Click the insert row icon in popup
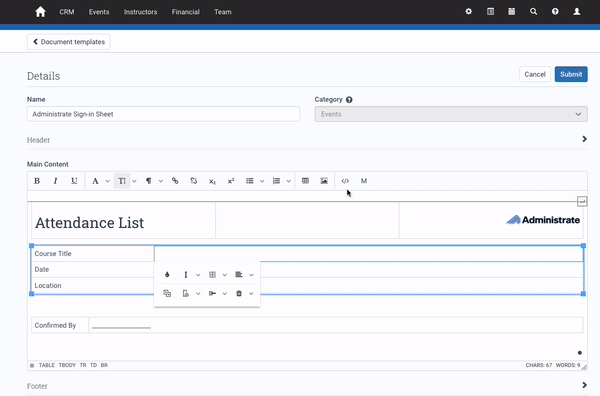The image size is (600, 396). click(186, 293)
